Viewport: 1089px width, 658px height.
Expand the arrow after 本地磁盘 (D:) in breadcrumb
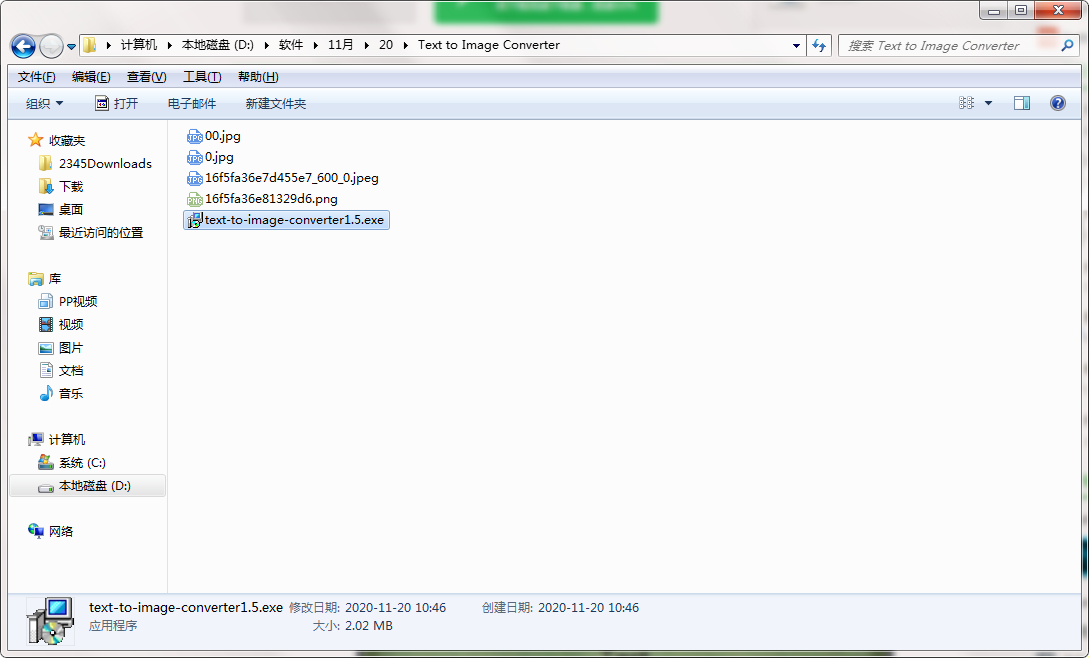tap(267, 46)
